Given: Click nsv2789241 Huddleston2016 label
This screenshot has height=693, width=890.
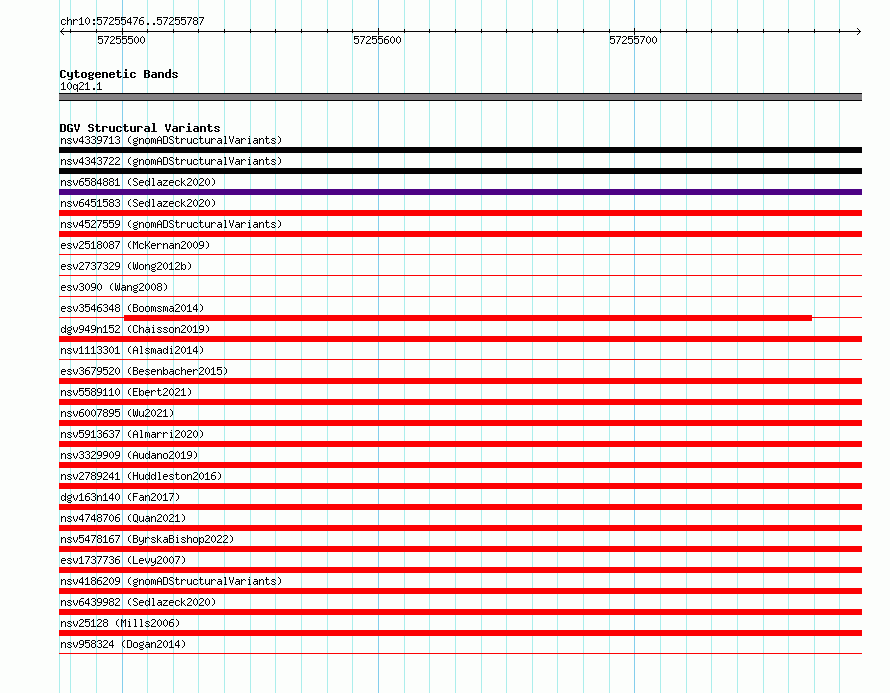Looking at the screenshot, I should pyautogui.click(x=141, y=476).
